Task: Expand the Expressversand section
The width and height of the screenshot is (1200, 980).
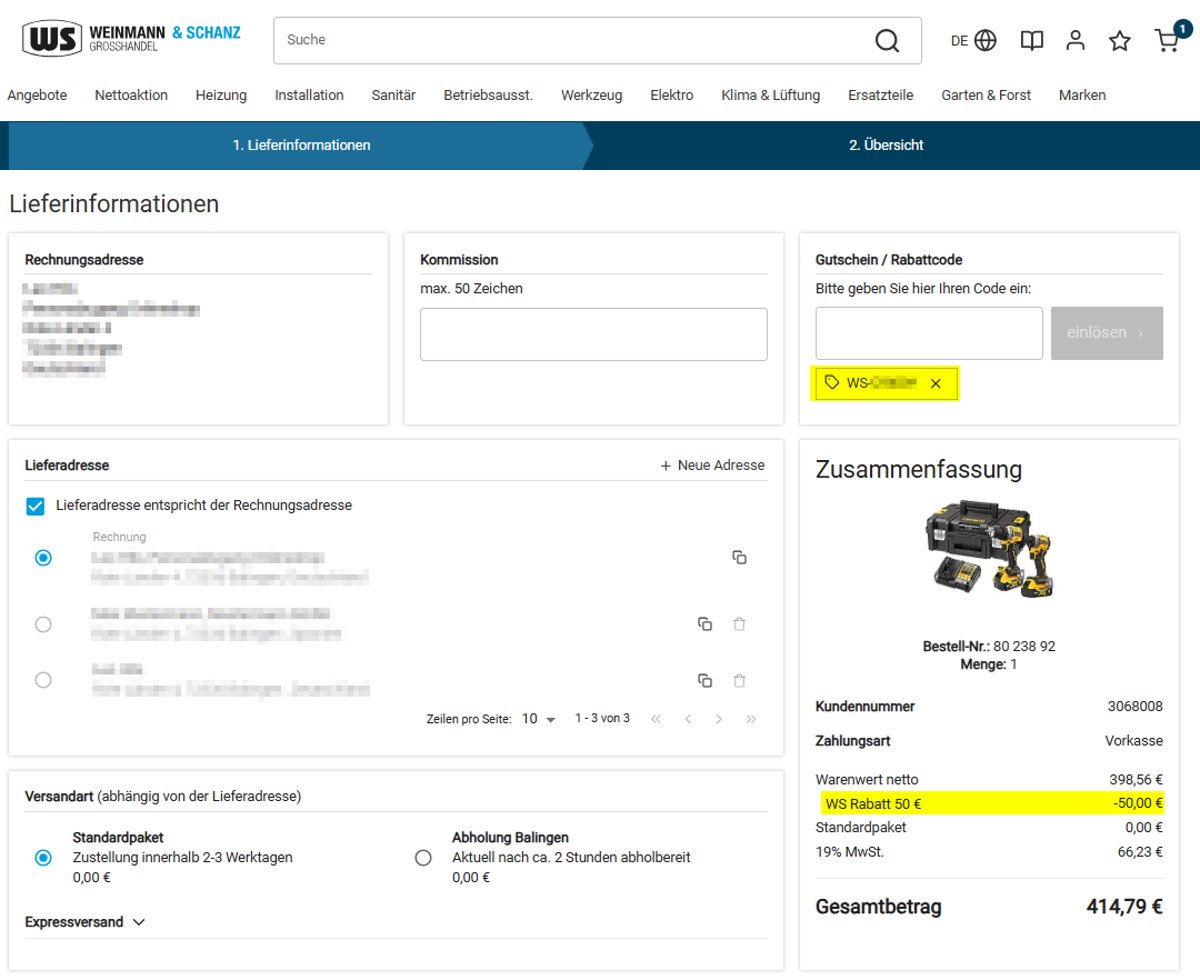Action: click(x=85, y=922)
